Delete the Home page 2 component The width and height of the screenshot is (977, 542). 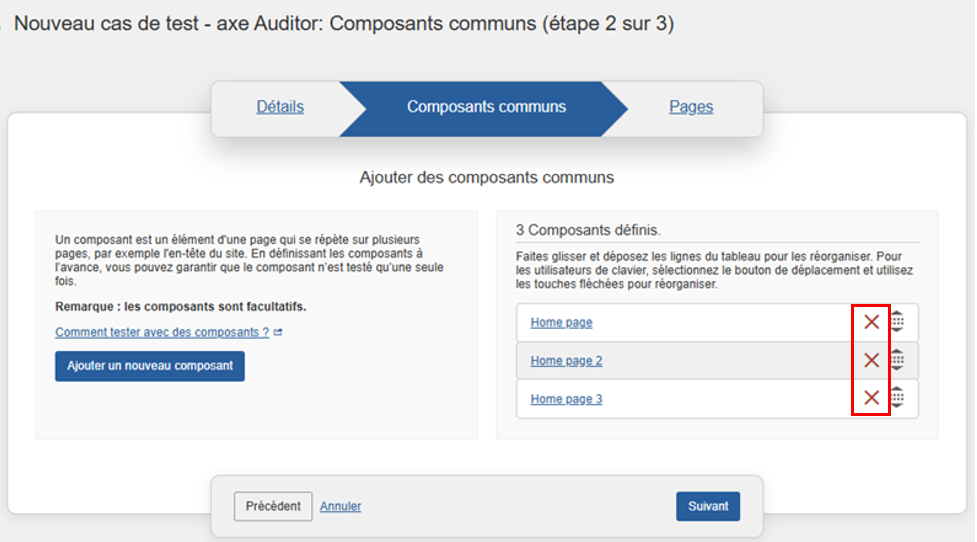coord(871,360)
